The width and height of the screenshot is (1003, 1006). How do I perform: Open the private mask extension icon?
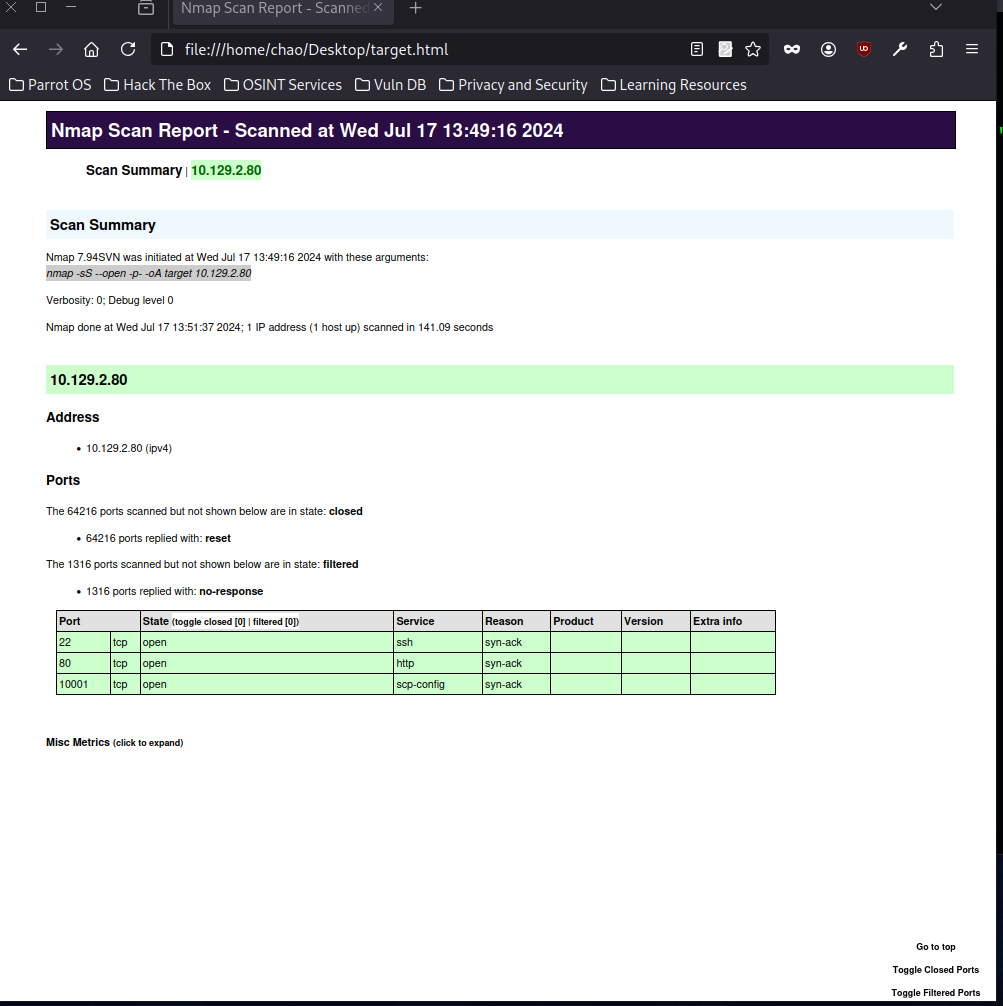792,49
